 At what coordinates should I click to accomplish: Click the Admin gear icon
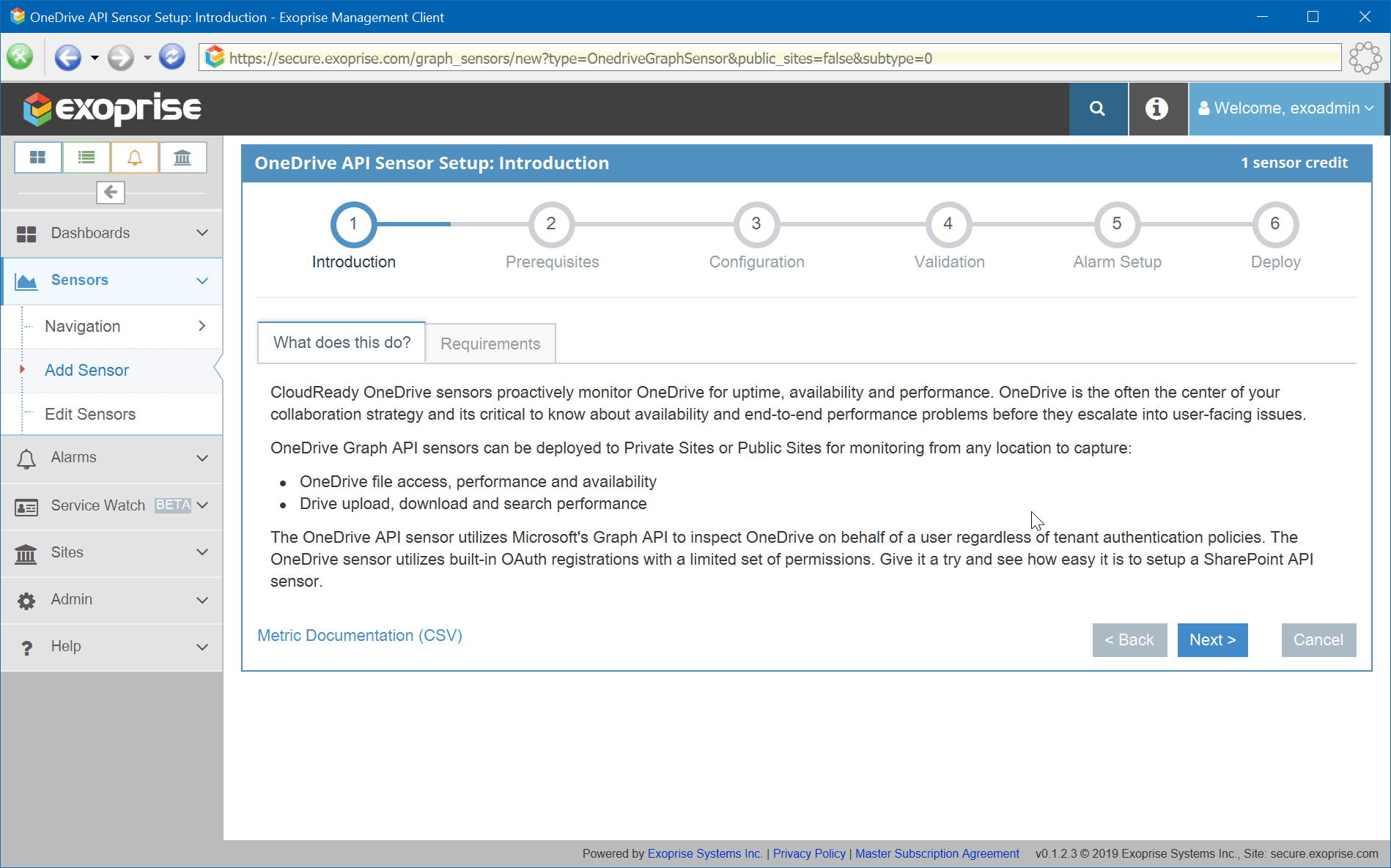coord(26,600)
